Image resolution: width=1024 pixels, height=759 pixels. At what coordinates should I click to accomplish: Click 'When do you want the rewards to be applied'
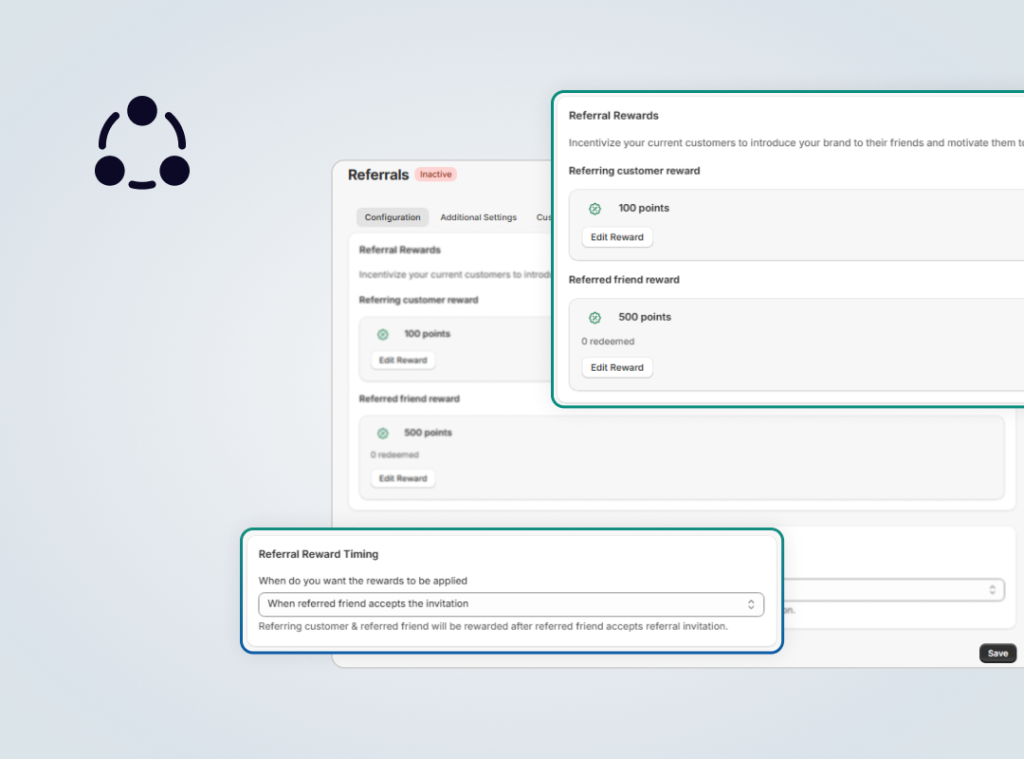point(363,581)
